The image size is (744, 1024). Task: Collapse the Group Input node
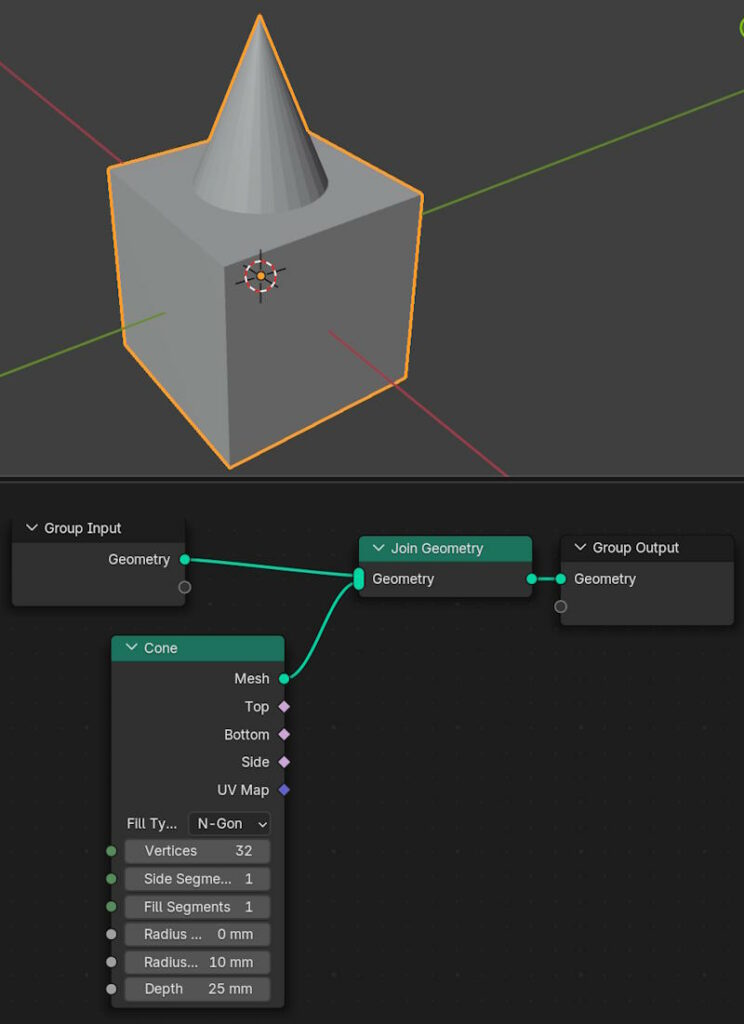coord(31,528)
